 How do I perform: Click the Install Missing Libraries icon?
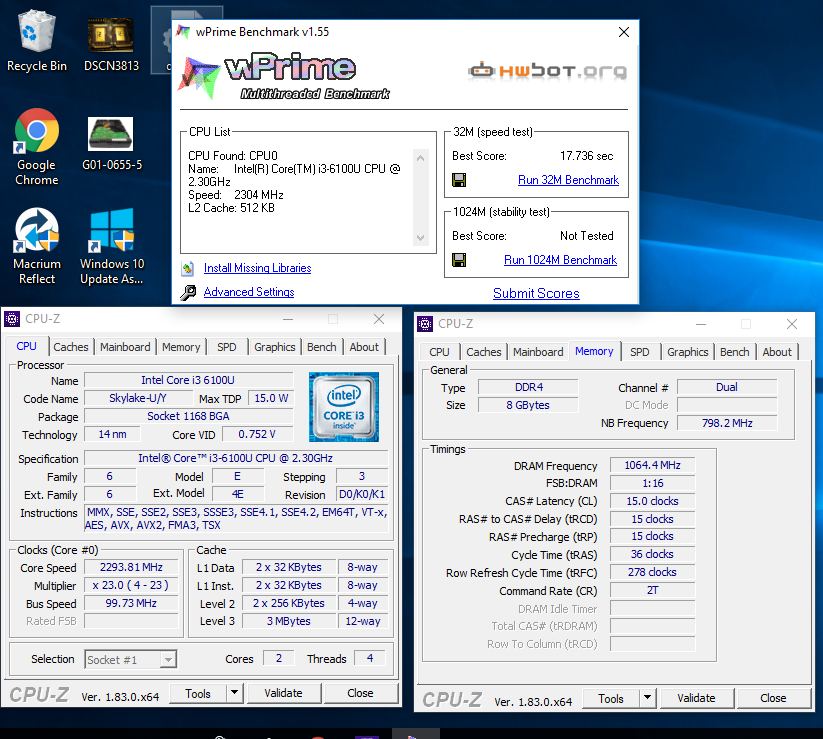pyautogui.click(x=187, y=268)
